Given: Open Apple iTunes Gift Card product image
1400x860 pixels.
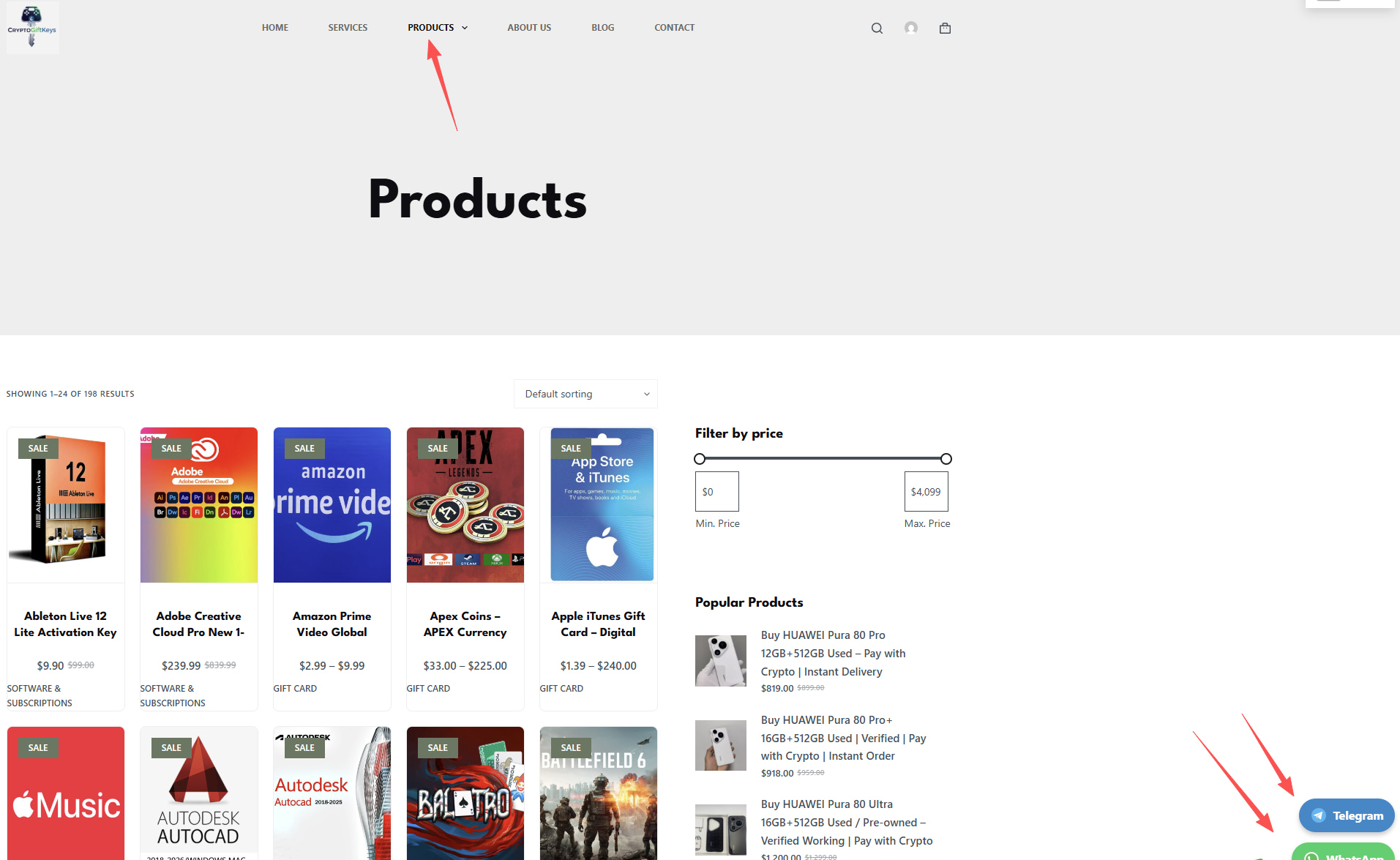Looking at the screenshot, I should (599, 505).
